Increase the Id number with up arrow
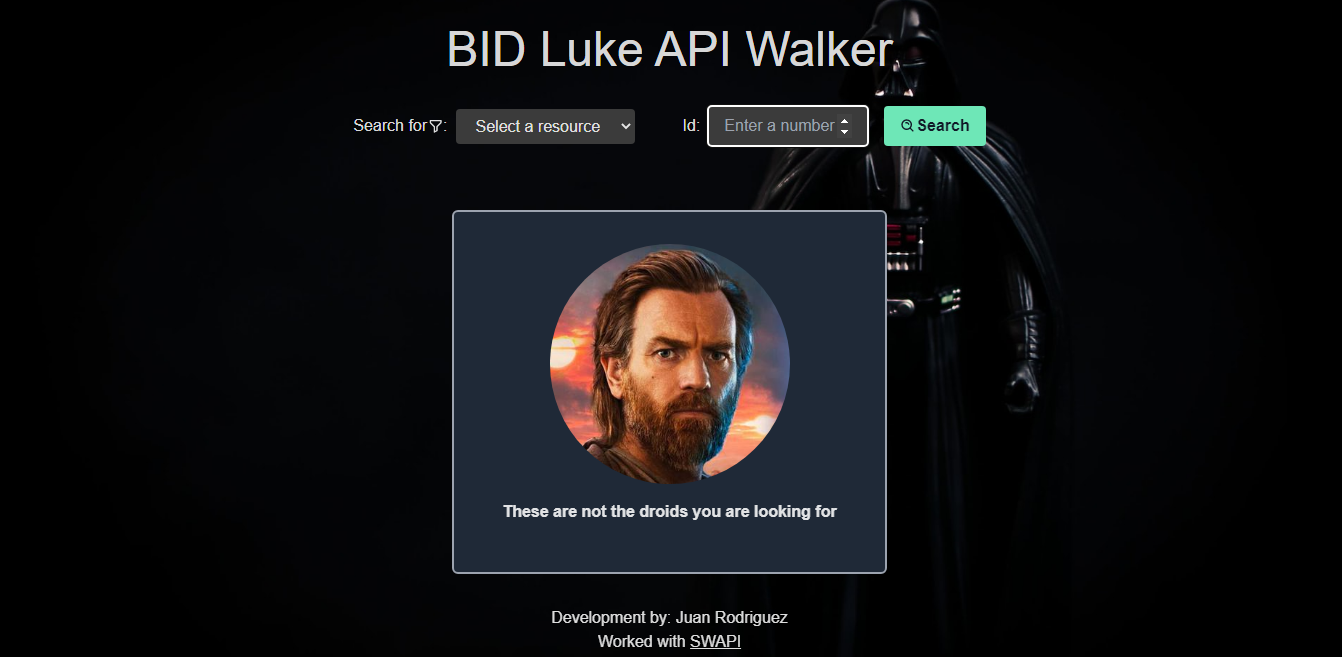The image size is (1342, 657). click(x=844, y=121)
